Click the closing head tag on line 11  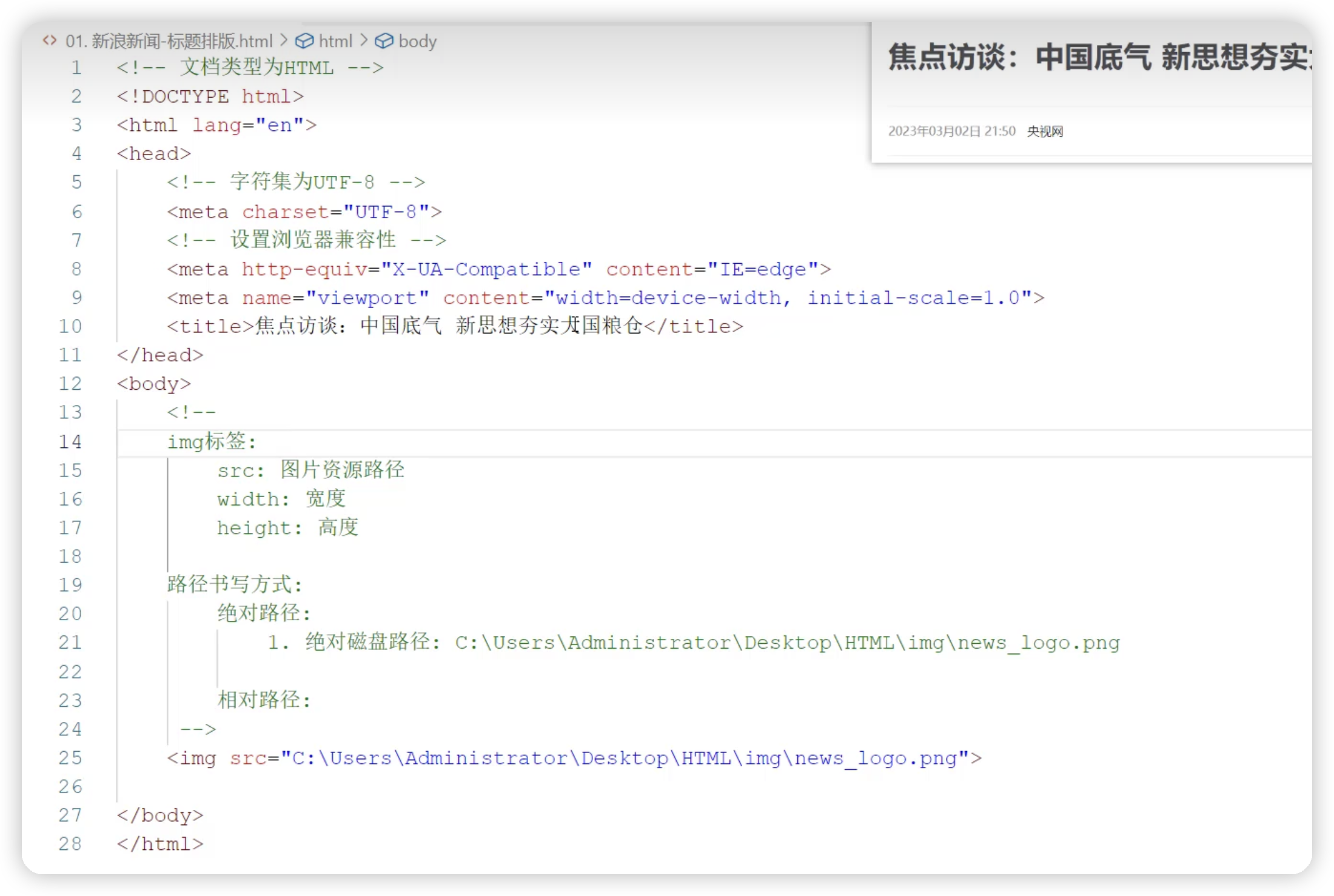click(160, 355)
